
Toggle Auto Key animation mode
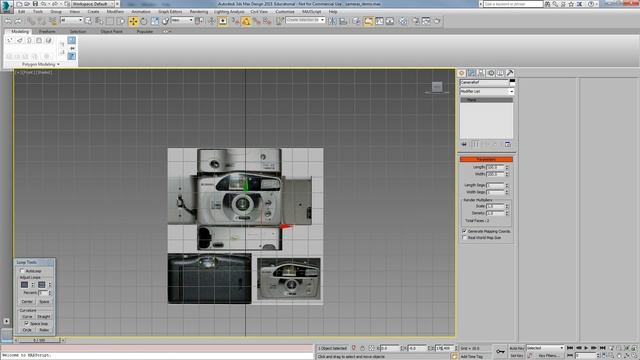pyautogui.click(x=517, y=348)
